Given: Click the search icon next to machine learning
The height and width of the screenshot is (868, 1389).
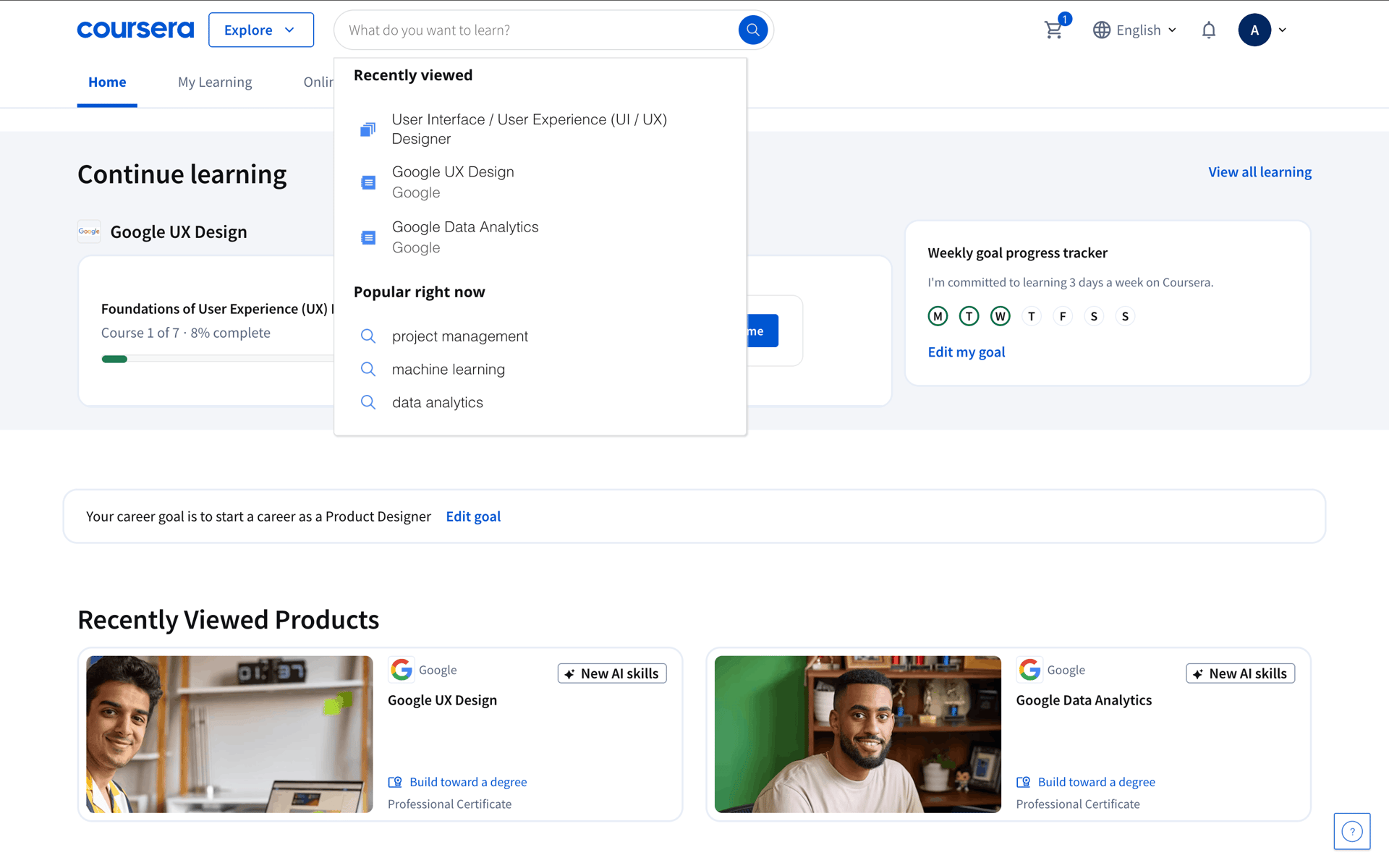Looking at the screenshot, I should 368,370.
